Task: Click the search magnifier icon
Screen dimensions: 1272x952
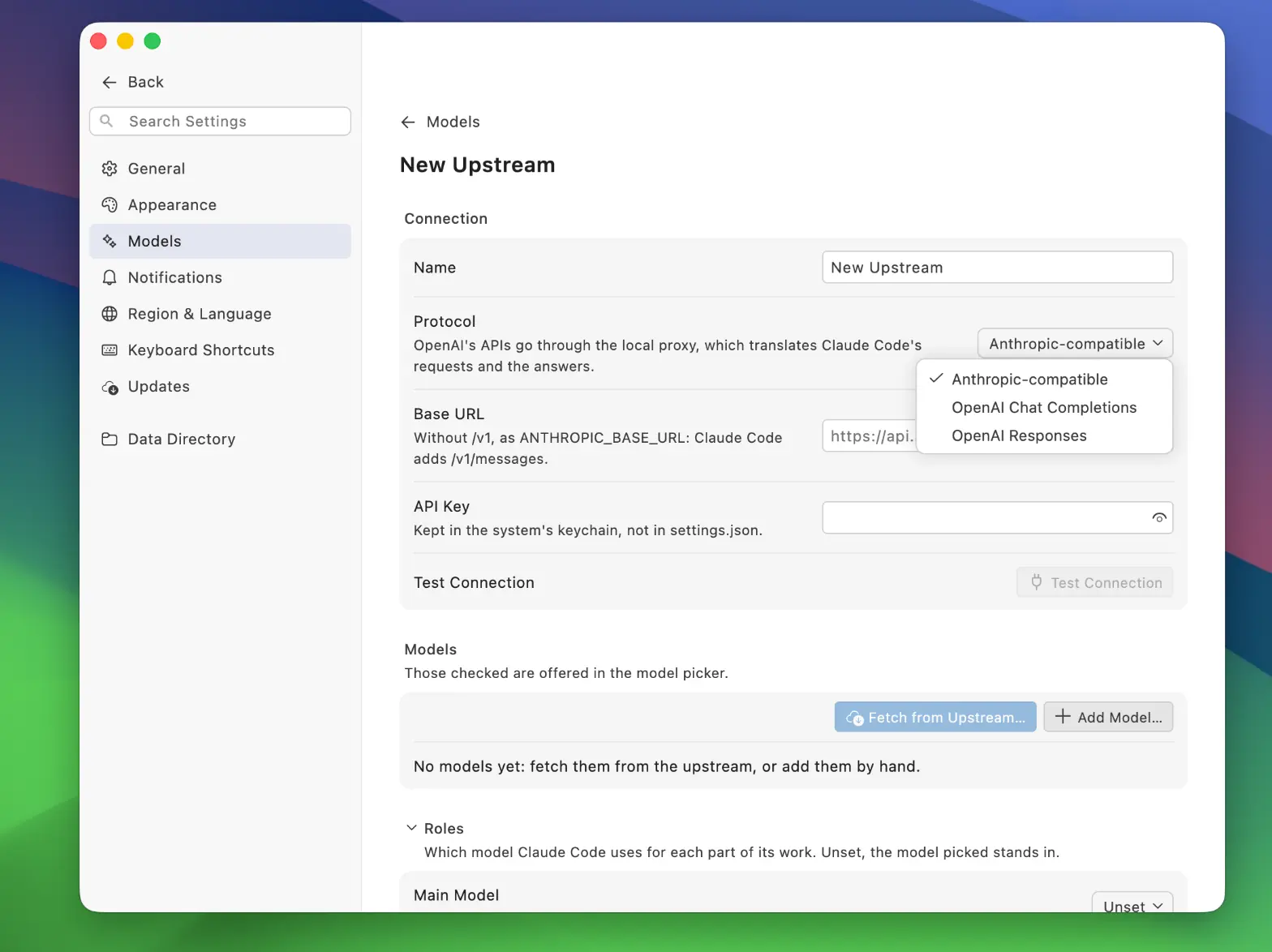Action: click(x=106, y=121)
